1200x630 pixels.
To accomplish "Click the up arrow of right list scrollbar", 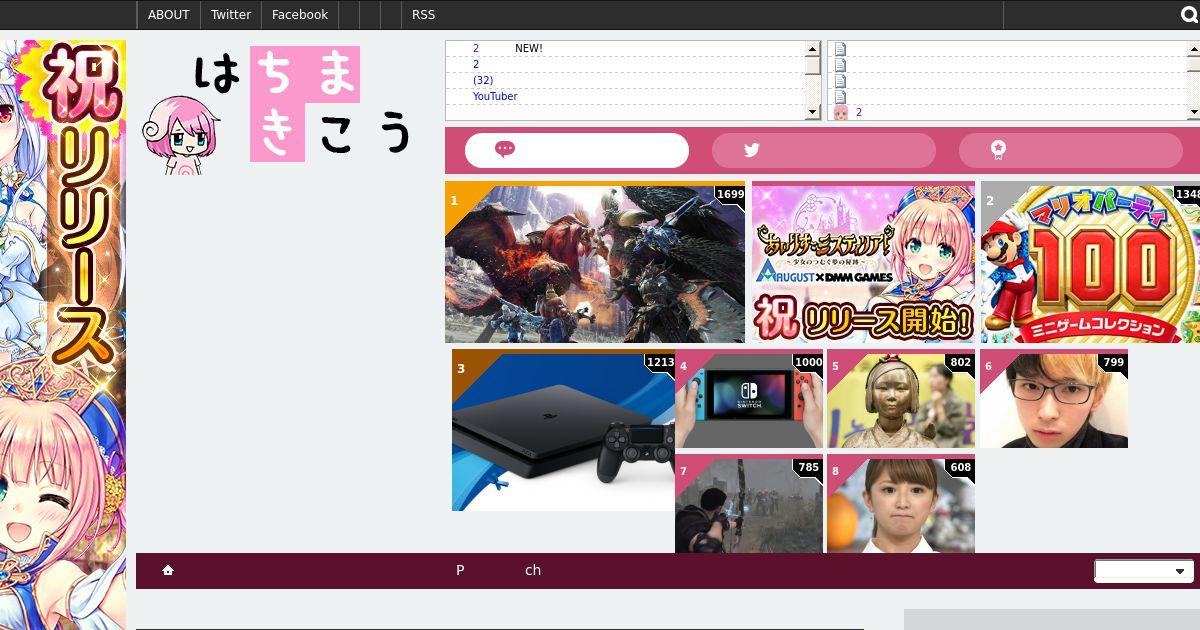I will [x=1193, y=48].
